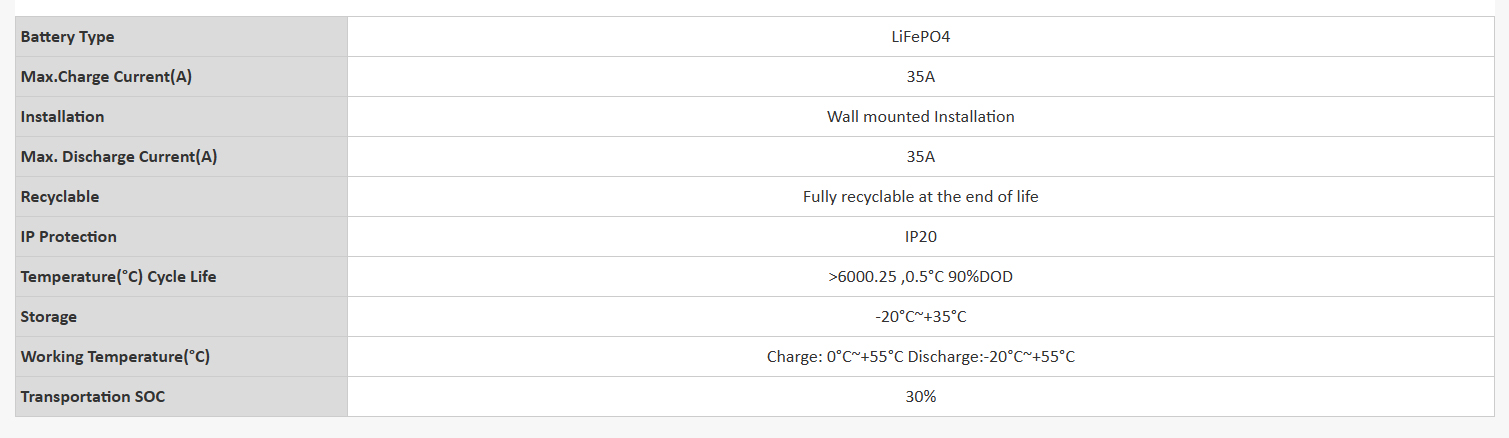Select the Recyclable row label
The width and height of the screenshot is (1509, 438).
(60, 197)
